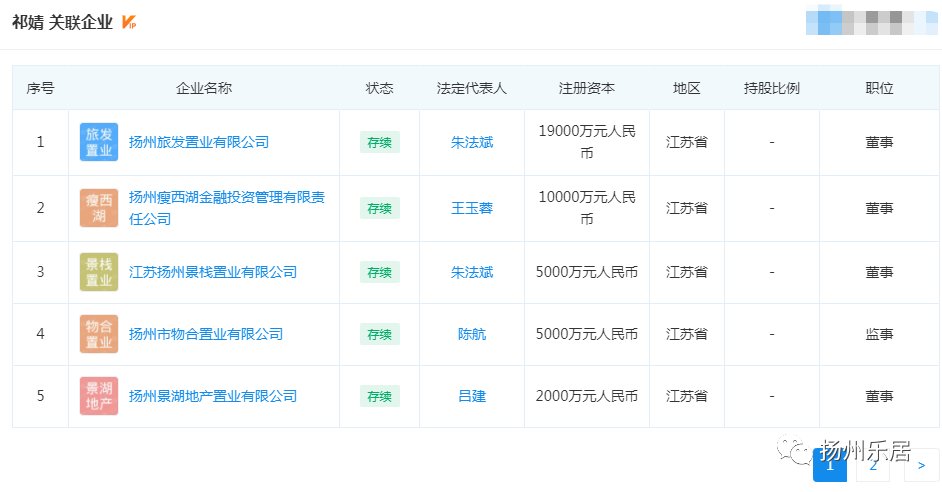Go to page 2 of results

pos(872,465)
